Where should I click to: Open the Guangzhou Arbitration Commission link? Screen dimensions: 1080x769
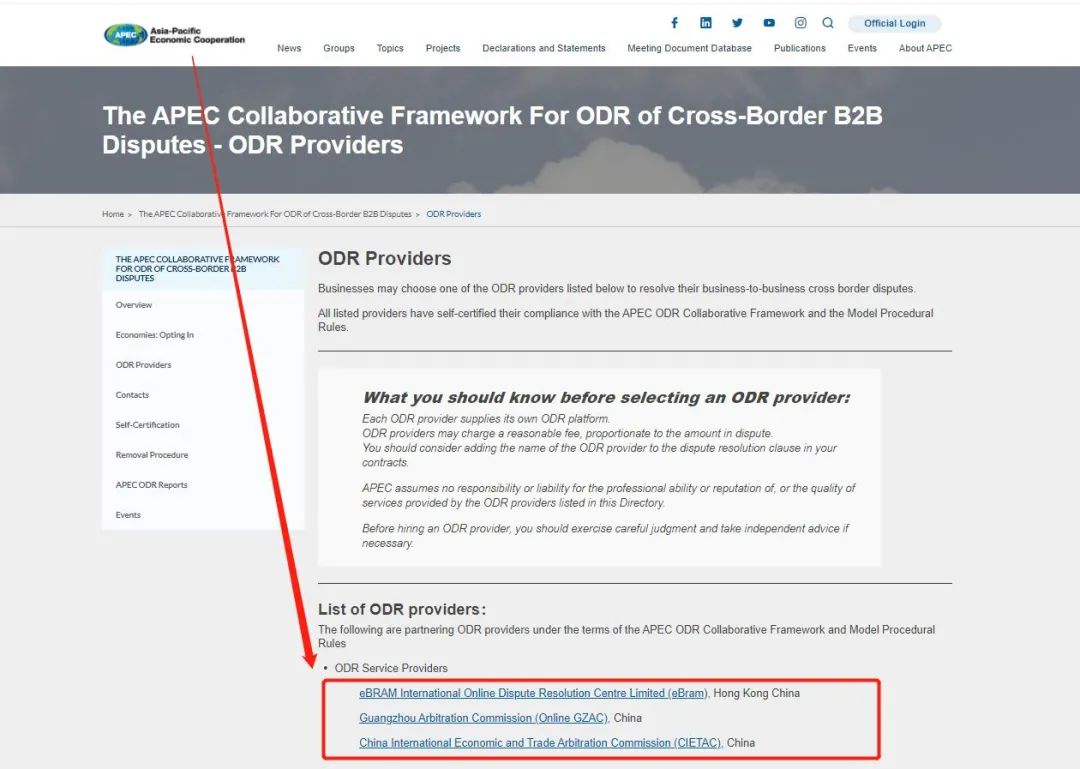click(x=483, y=718)
